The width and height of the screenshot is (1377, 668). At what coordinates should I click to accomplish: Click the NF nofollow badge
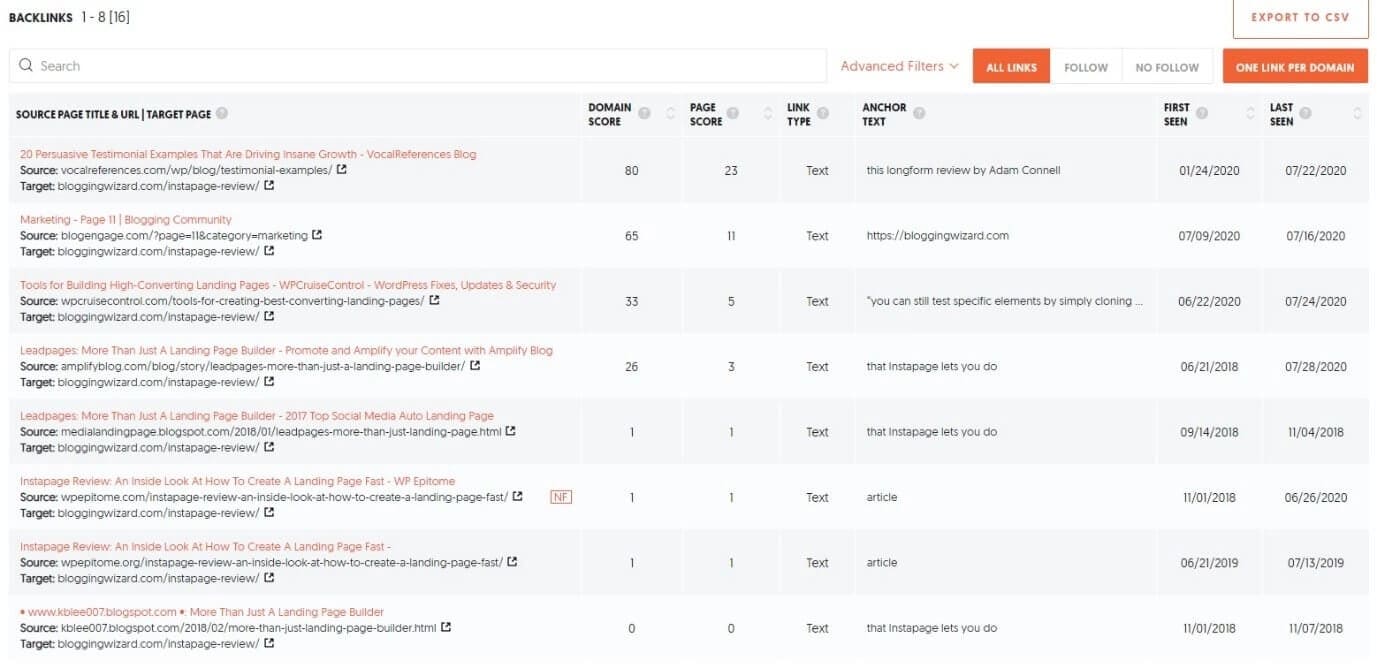[561, 497]
